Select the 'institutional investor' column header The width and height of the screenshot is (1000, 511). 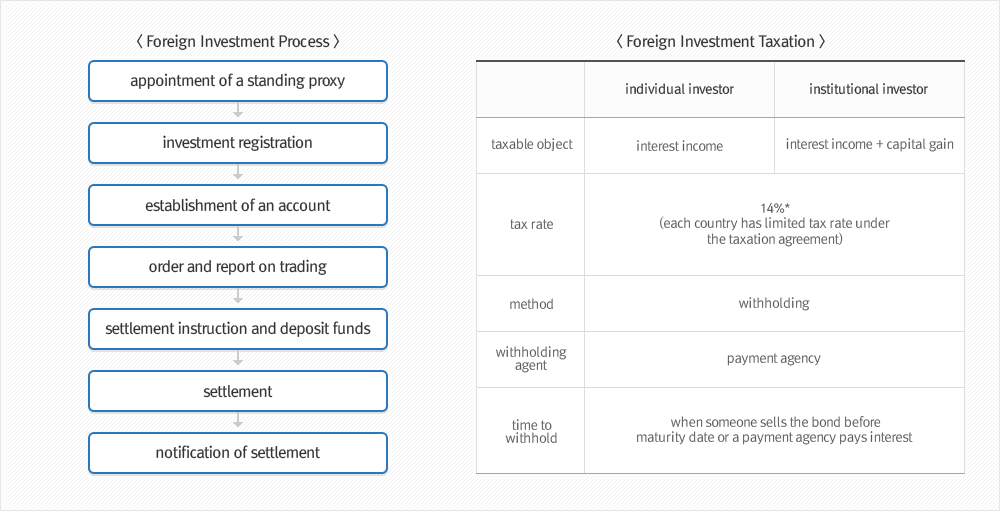[869, 89]
